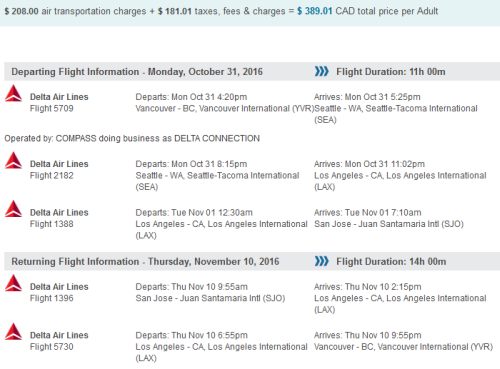Click the Operated by COMPASS notice
This screenshot has width=500, height=369.
pyautogui.click(x=132, y=138)
